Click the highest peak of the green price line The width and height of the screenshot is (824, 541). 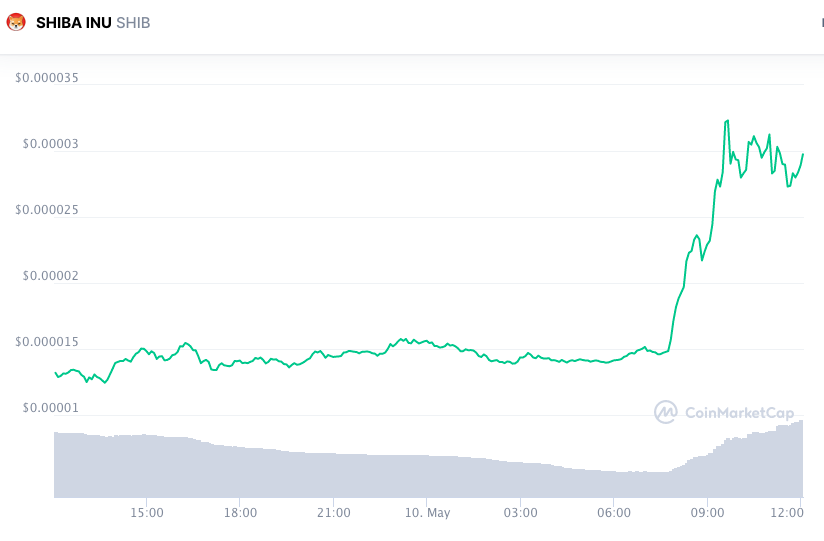pyautogui.click(x=726, y=121)
